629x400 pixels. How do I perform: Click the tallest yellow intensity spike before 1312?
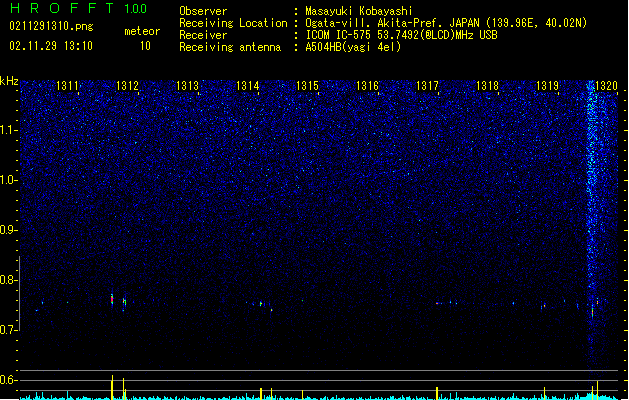point(112,387)
